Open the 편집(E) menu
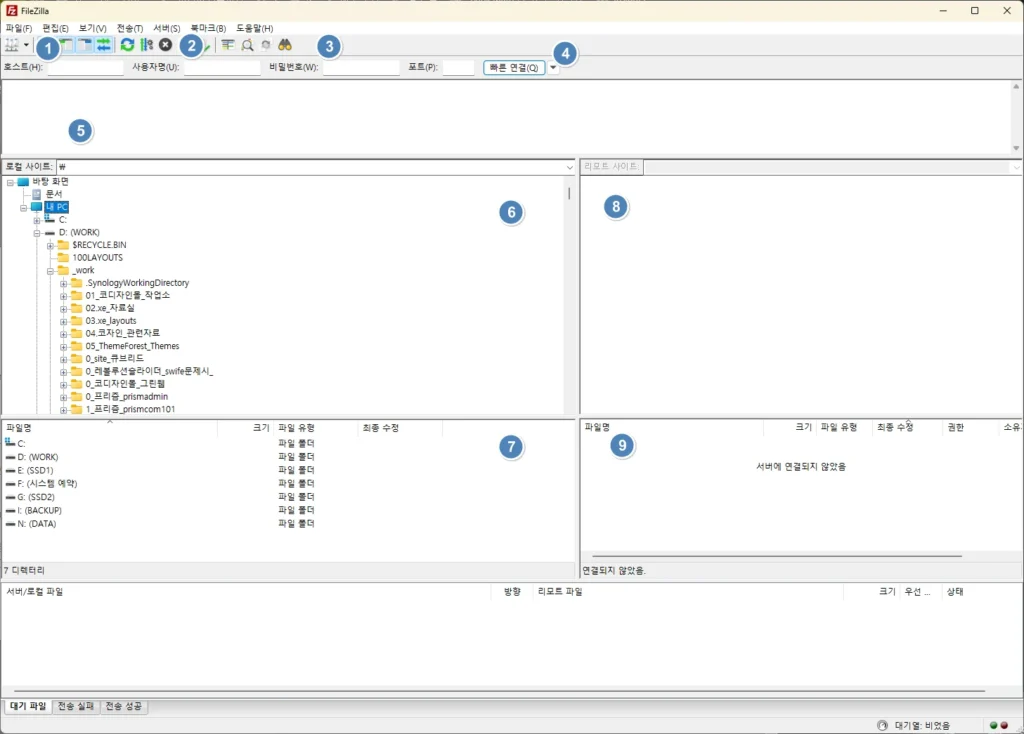 point(56,28)
